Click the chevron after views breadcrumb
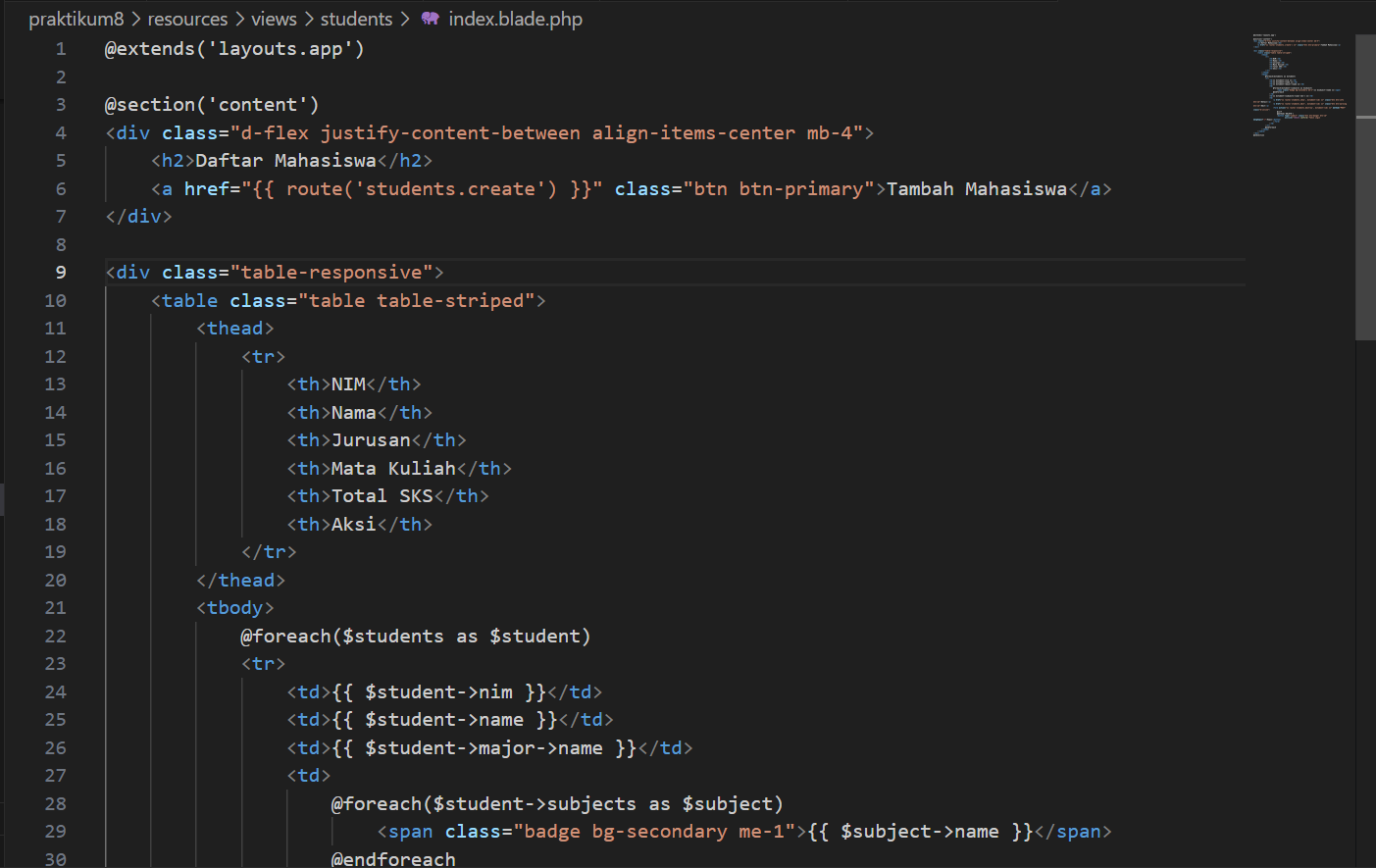The width and height of the screenshot is (1376, 868). pyautogui.click(x=309, y=19)
